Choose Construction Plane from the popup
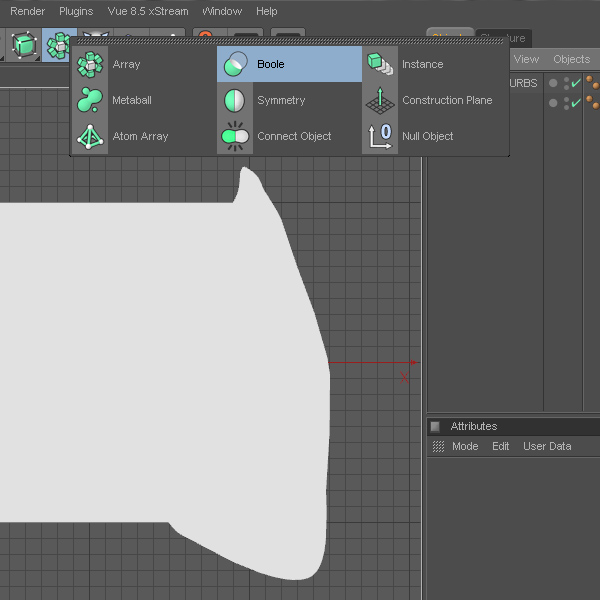The width and height of the screenshot is (600, 600). [x=435, y=100]
